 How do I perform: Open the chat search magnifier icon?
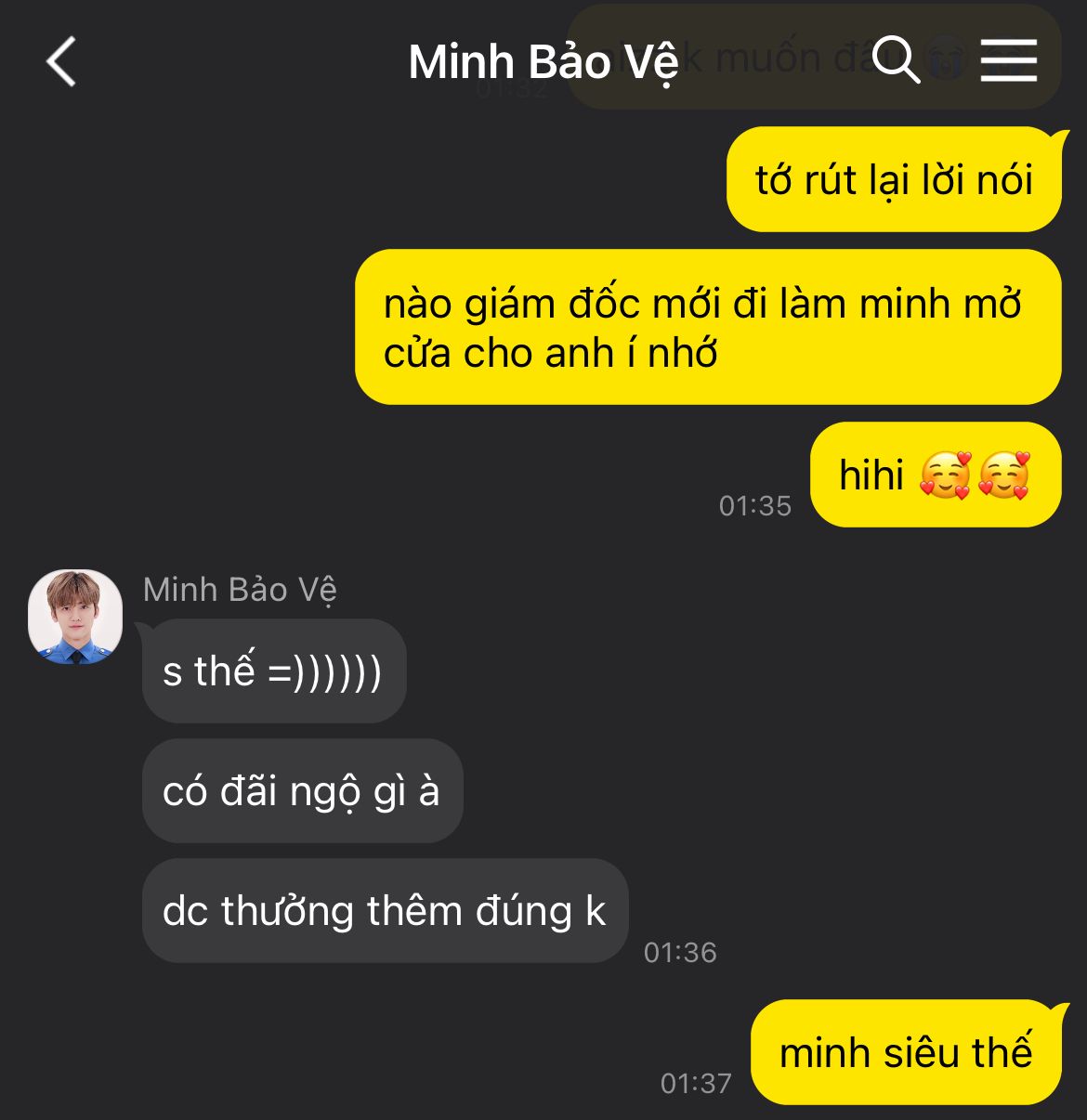click(x=897, y=60)
